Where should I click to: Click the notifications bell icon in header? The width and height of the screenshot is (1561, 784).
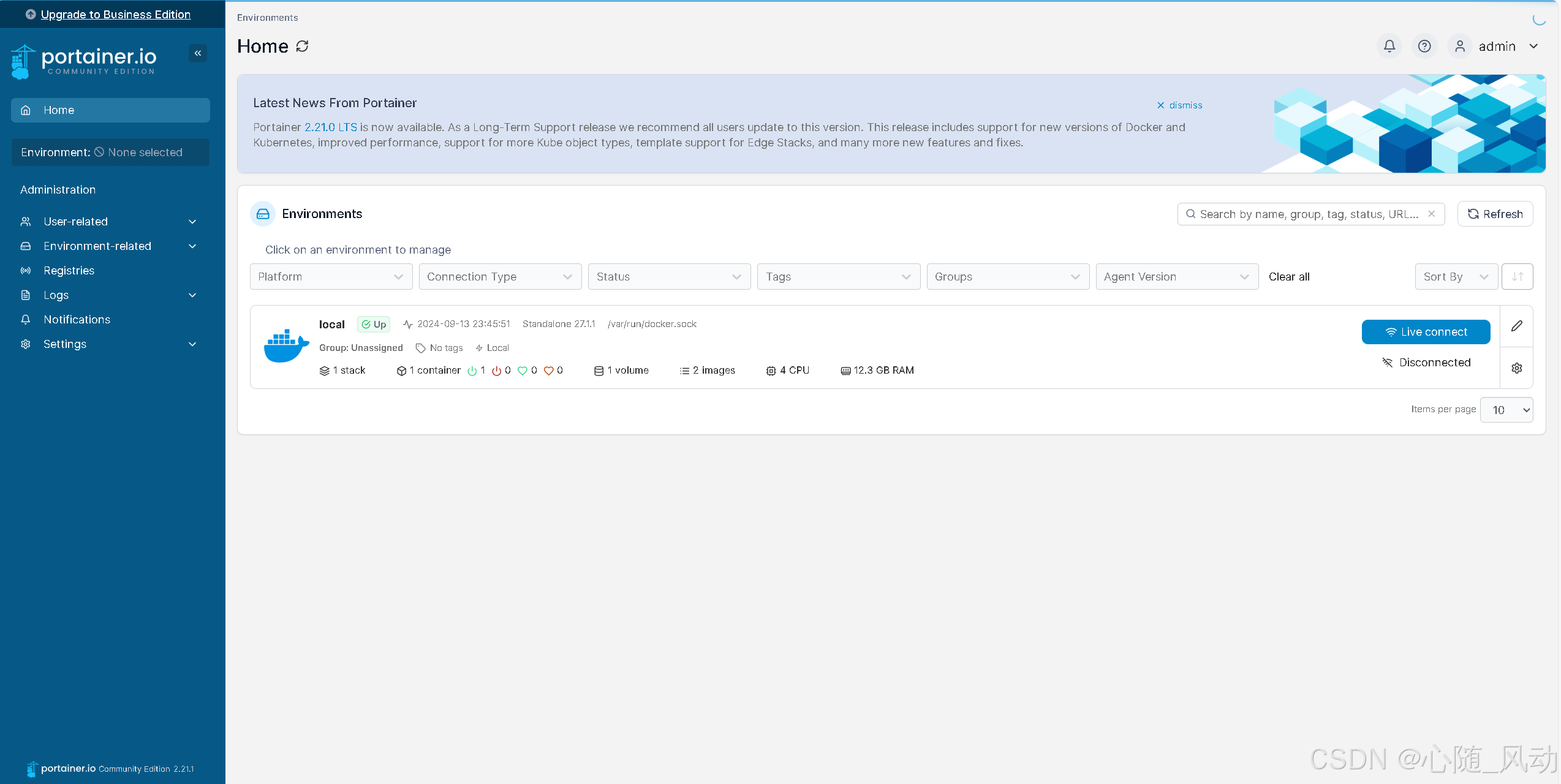(x=1389, y=46)
